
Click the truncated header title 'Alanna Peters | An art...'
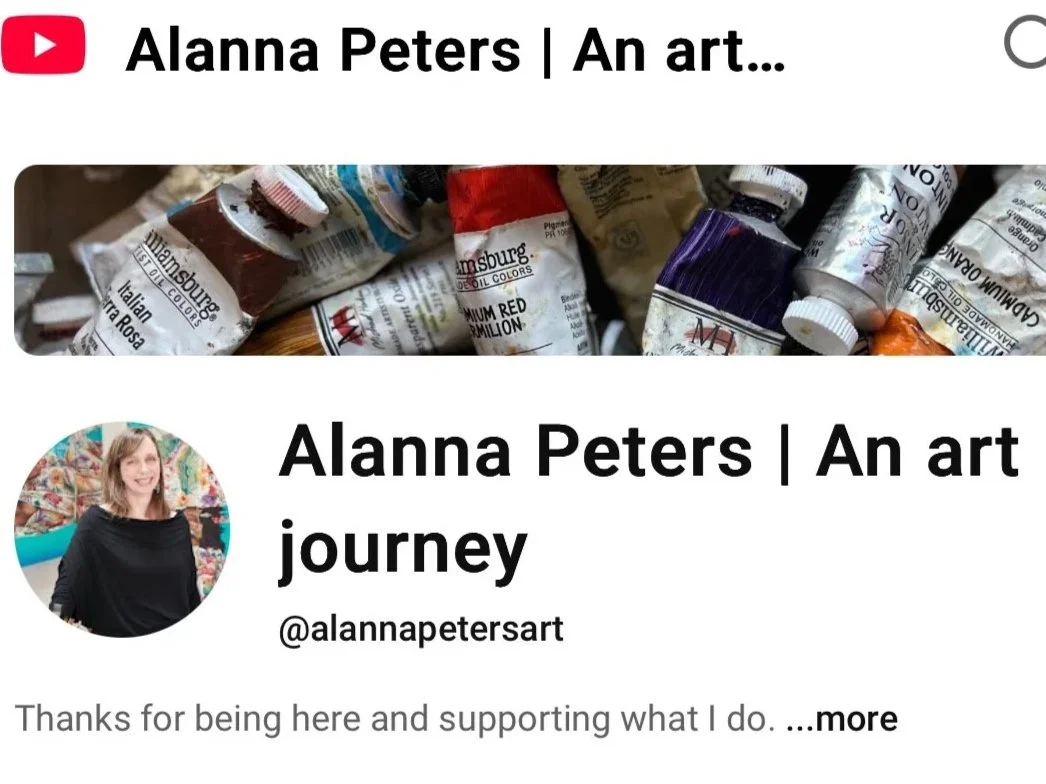(x=456, y=51)
